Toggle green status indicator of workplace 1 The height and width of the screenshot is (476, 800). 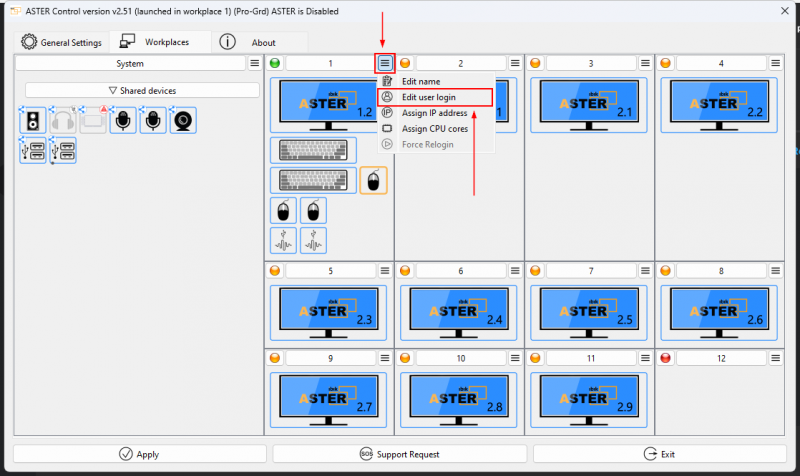275,63
